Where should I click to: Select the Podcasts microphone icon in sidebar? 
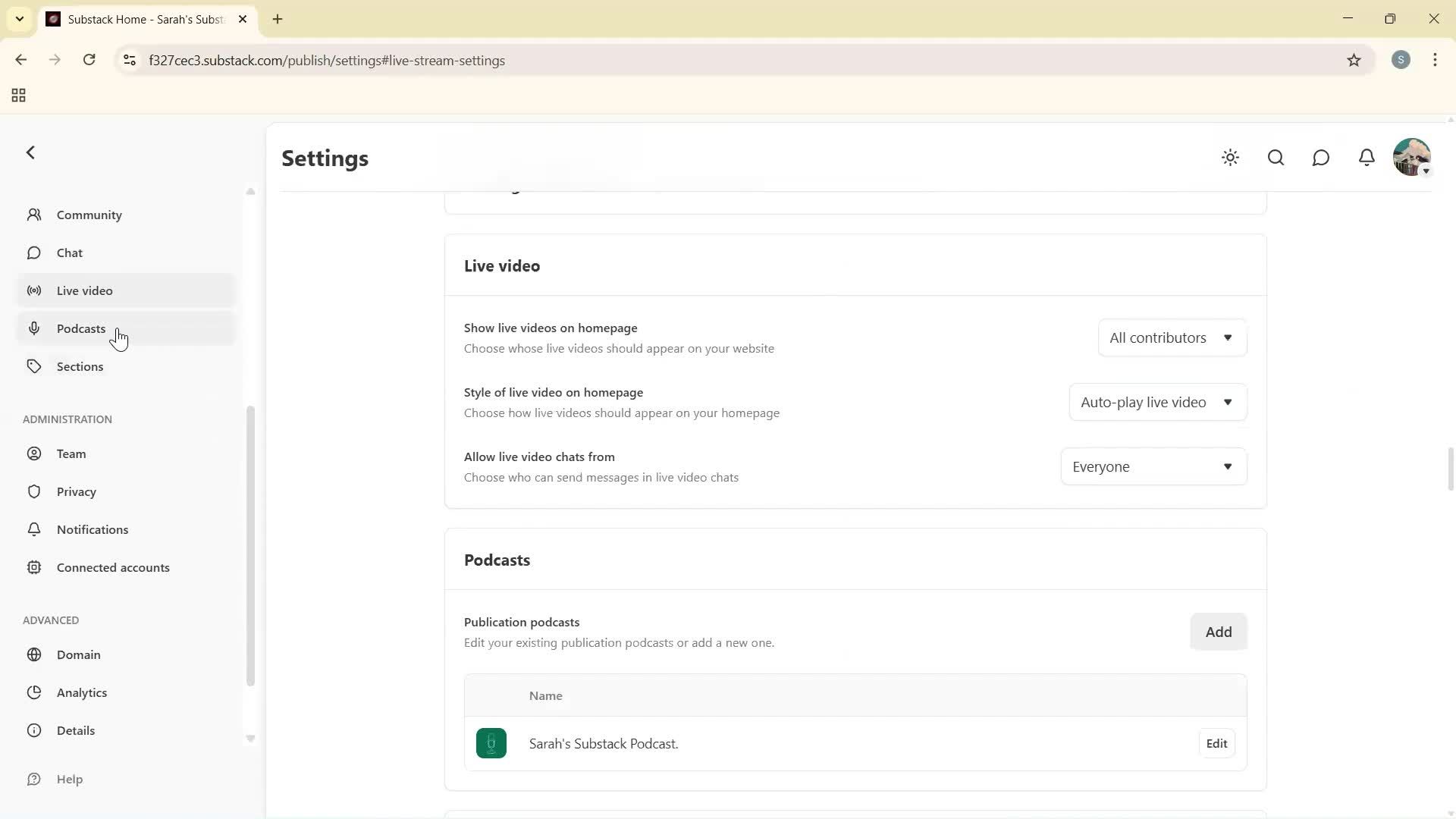(x=35, y=328)
